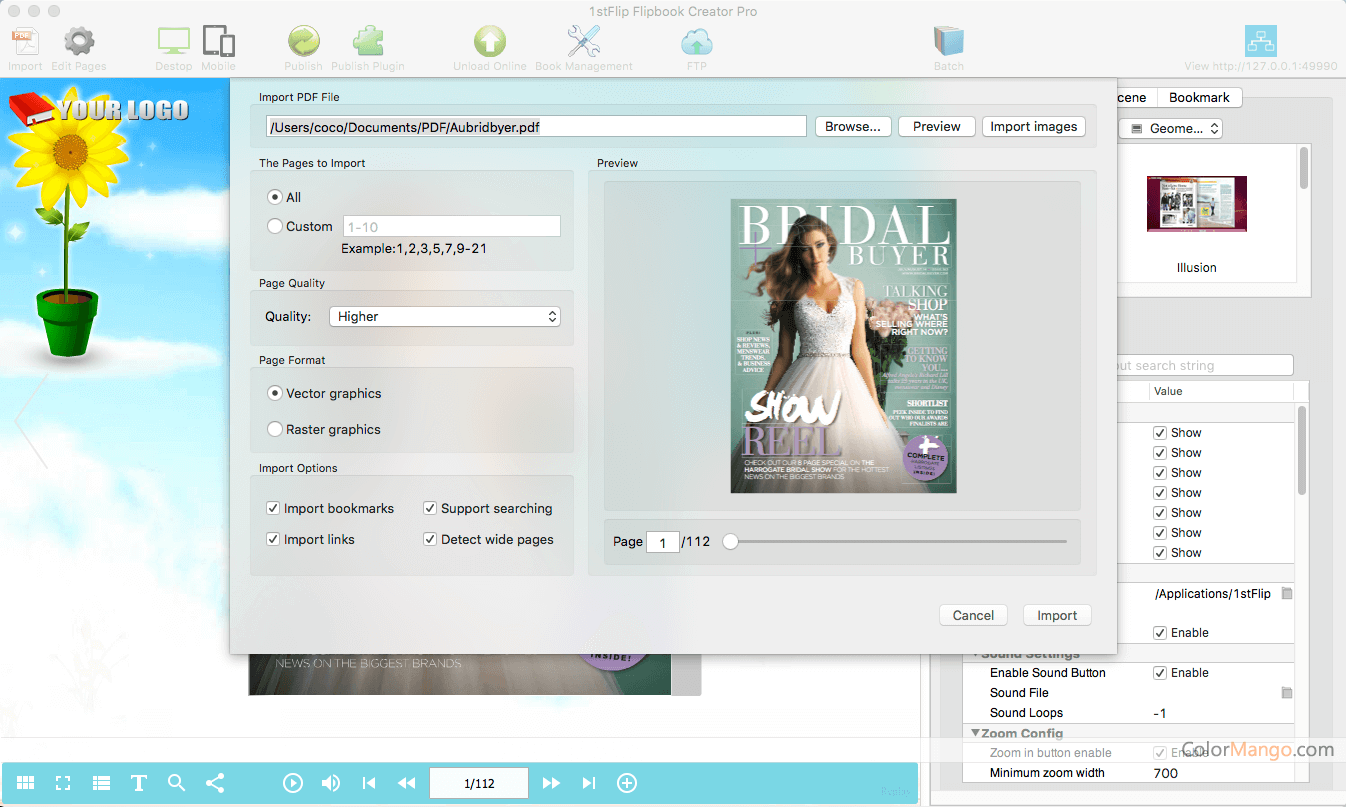Go to next page button
The image size is (1346, 807).
point(551,783)
